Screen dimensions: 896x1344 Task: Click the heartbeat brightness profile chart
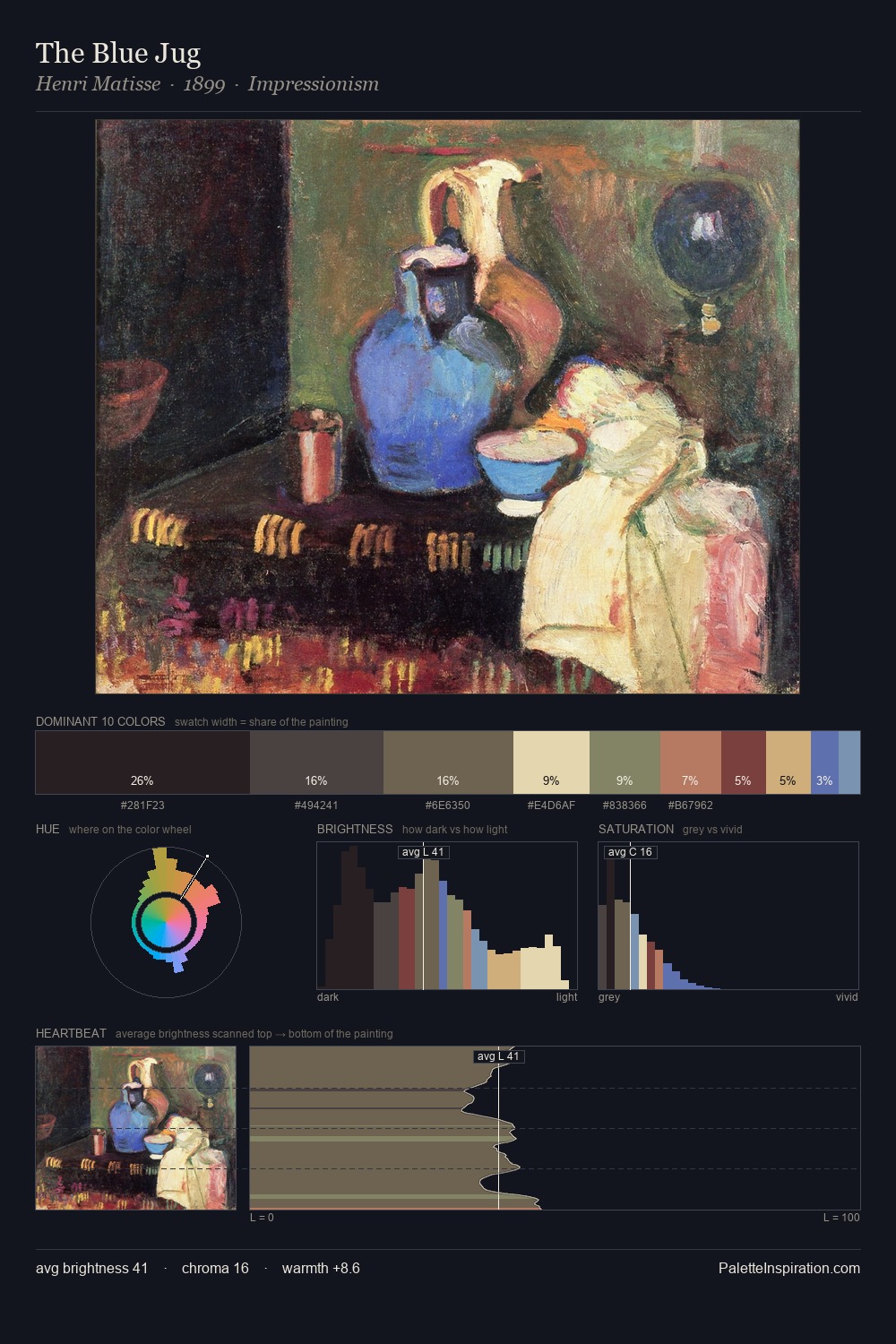(x=555, y=1128)
